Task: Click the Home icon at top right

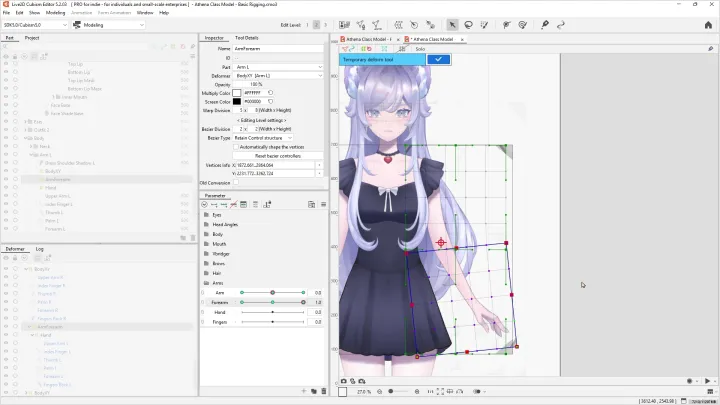Action: click(708, 25)
